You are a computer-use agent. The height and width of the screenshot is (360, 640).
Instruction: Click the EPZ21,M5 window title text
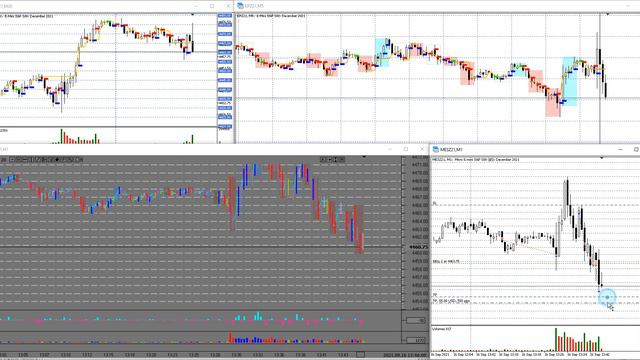tap(254, 6)
